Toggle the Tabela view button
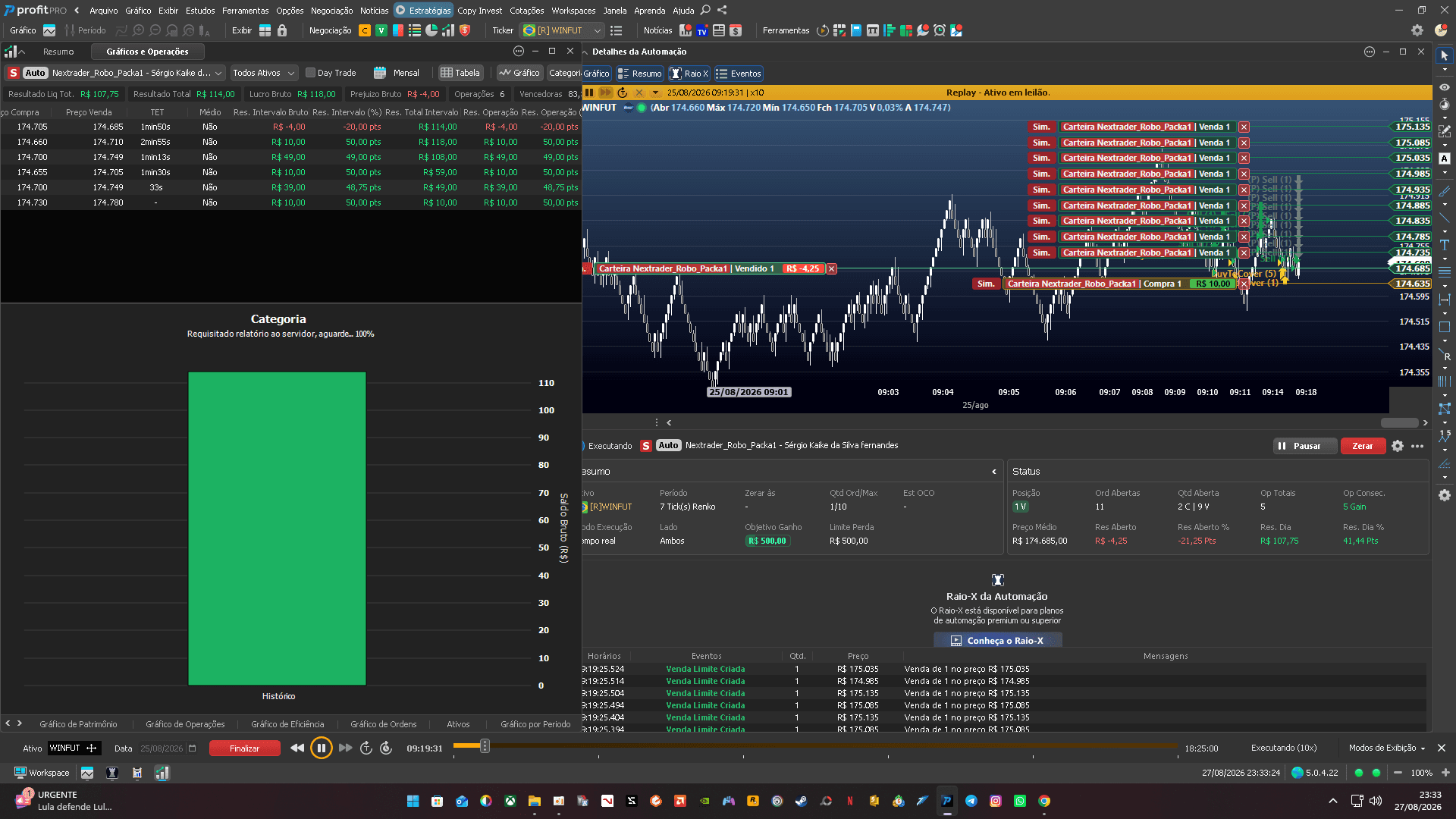1456x819 pixels. point(460,73)
